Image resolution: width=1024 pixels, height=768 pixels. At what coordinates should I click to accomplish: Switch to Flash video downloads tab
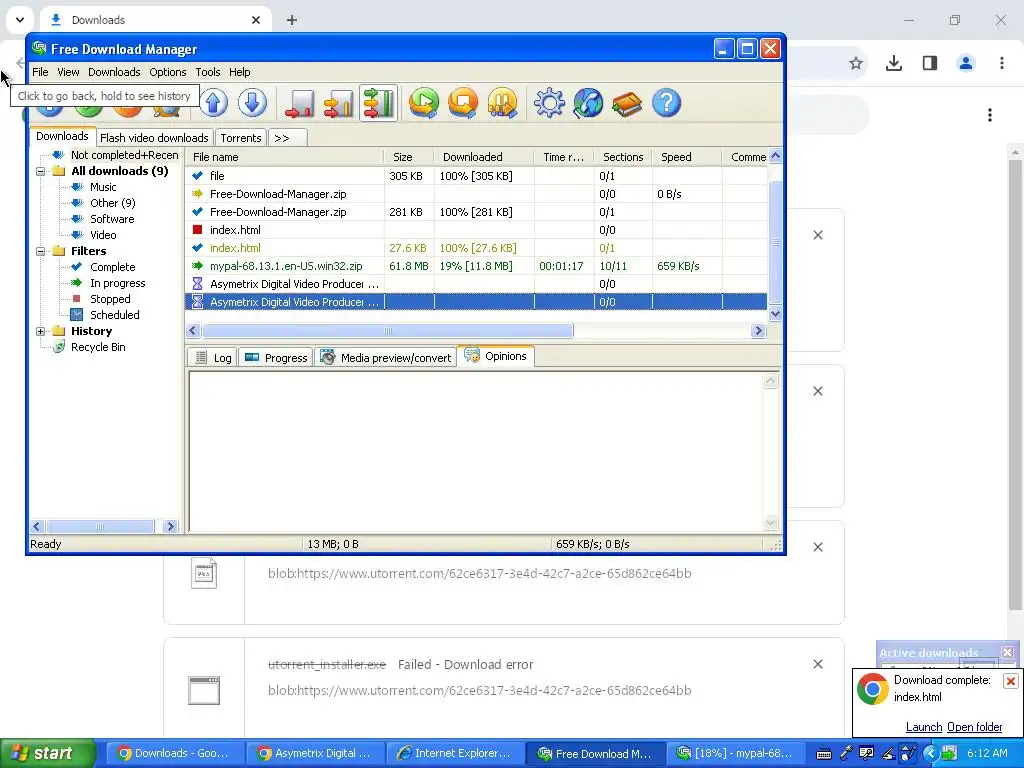point(154,138)
